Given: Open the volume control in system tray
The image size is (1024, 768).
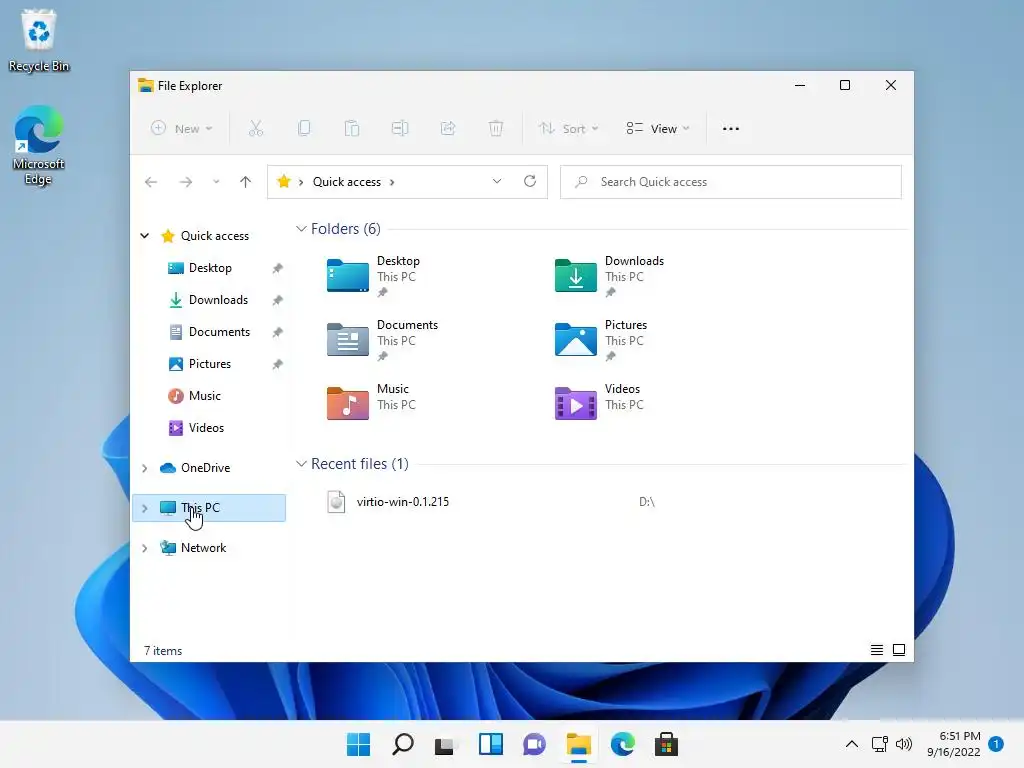Looking at the screenshot, I should 904,744.
